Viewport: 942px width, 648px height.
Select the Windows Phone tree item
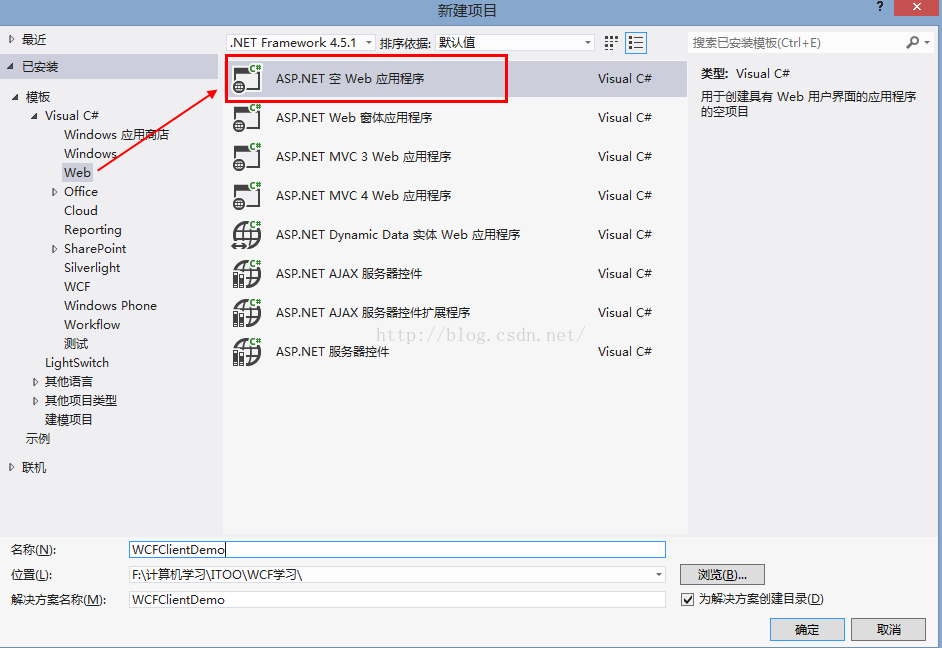pyautogui.click(x=111, y=306)
